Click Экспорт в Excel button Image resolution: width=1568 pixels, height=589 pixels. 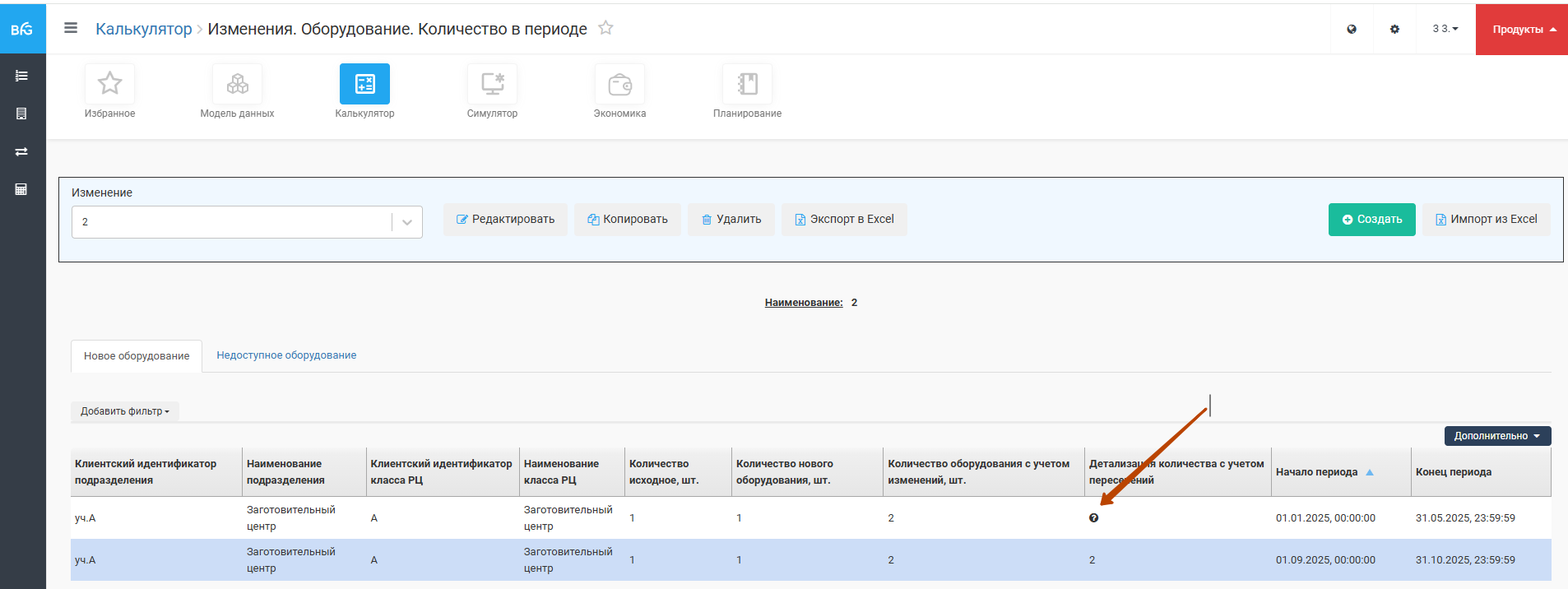(844, 220)
